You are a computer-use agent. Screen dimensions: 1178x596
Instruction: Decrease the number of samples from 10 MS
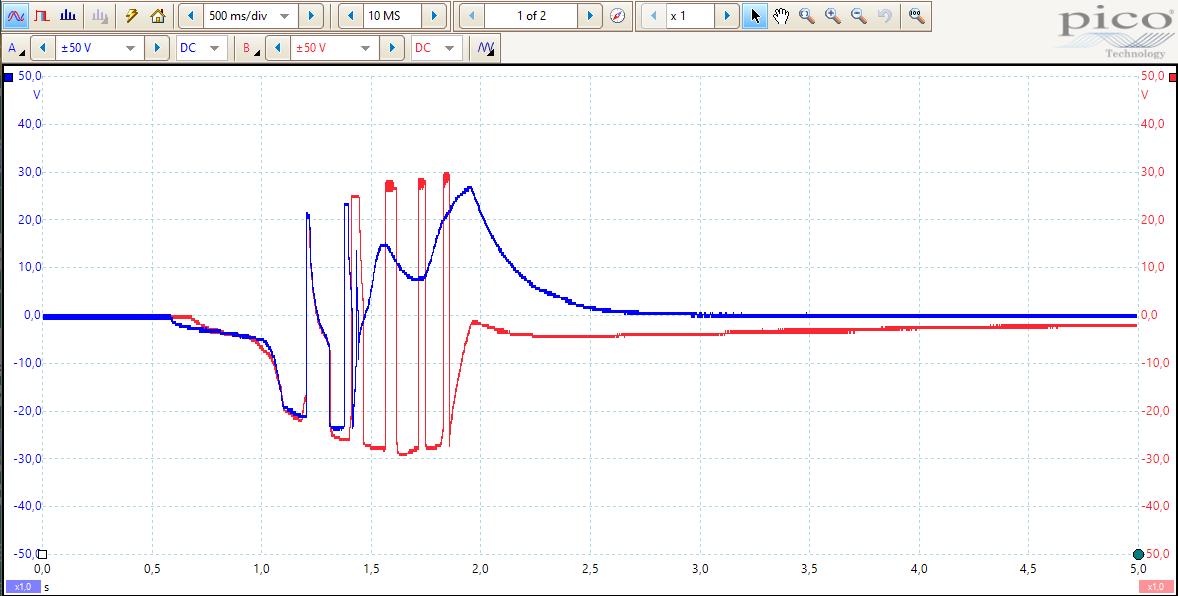point(351,15)
